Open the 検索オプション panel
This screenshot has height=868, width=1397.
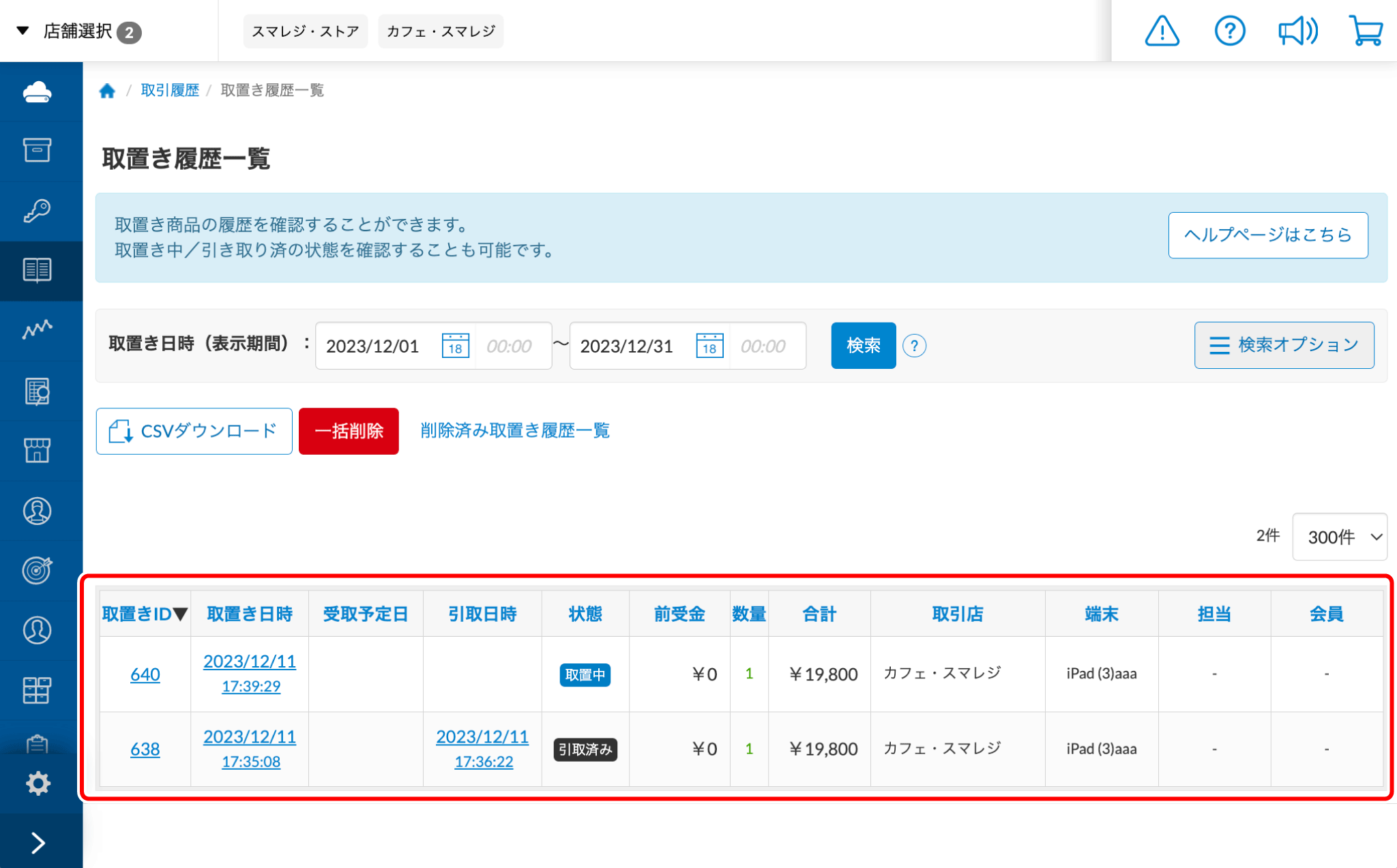click(x=1284, y=345)
